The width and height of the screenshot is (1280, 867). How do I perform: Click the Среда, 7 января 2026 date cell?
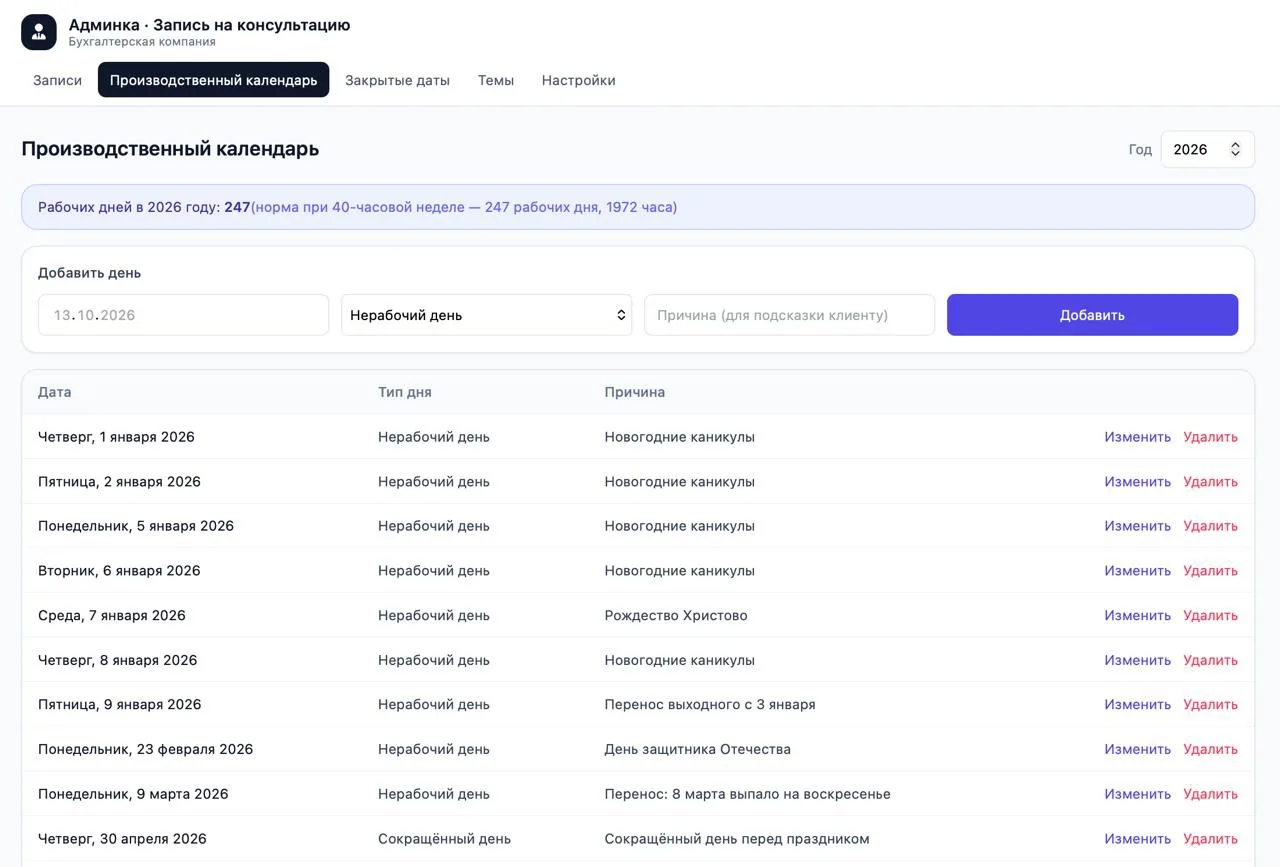(x=112, y=616)
